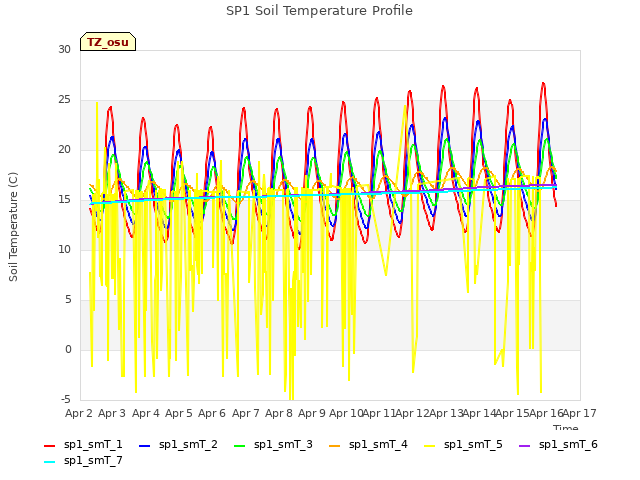Click the Apr 15 x-axis tick label
640x480 pixels.
(512, 413)
